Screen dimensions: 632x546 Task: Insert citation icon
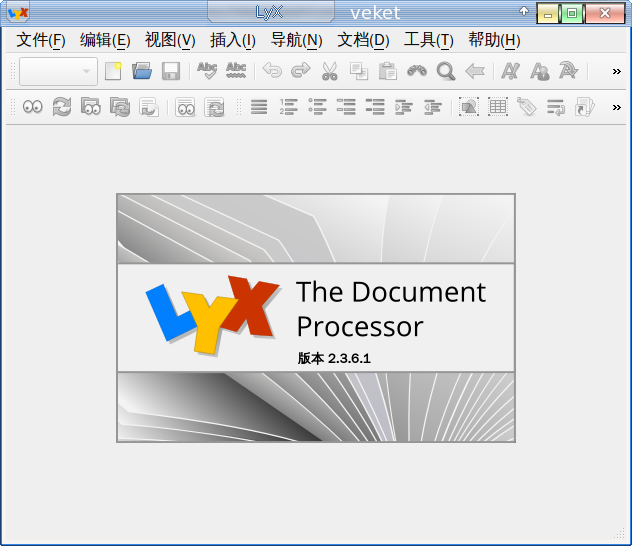585,107
